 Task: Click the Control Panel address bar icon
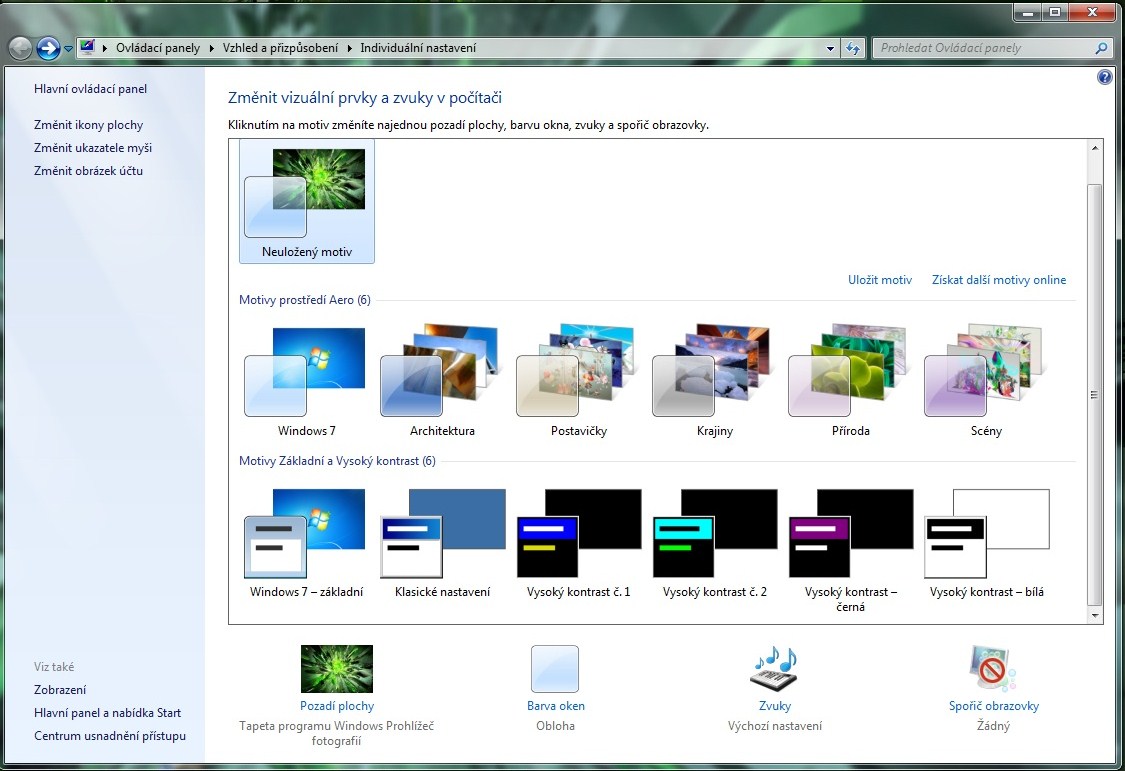pyautogui.click(x=87, y=47)
